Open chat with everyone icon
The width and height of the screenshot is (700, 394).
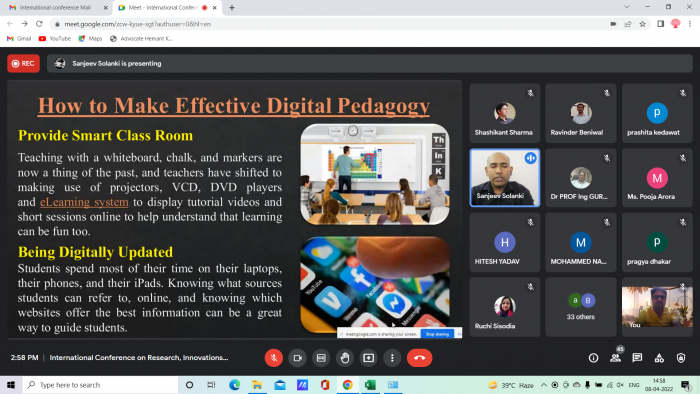pos(637,358)
